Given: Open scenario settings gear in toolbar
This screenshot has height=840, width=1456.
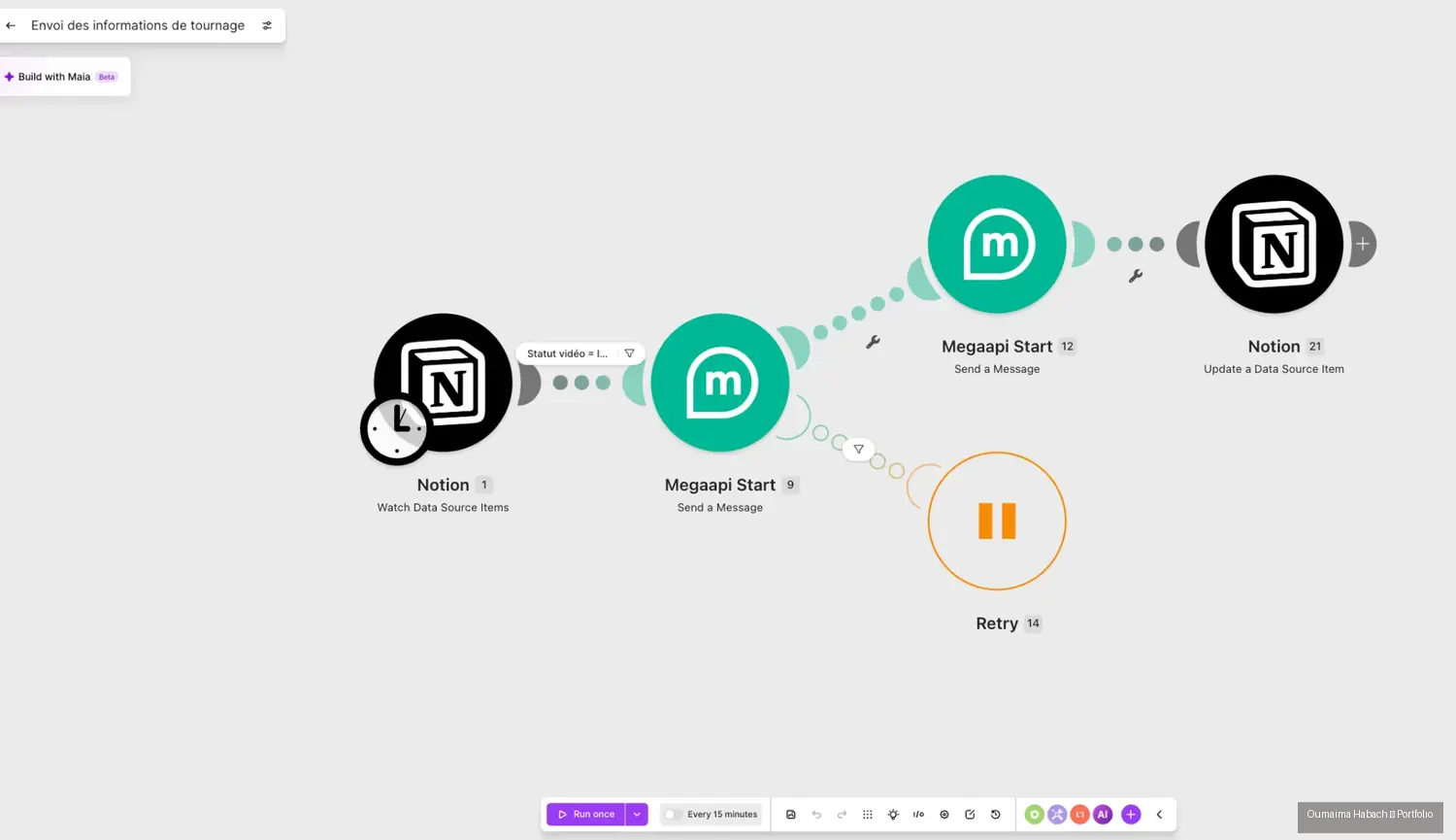Looking at the screenshot, I should [944, 815].
